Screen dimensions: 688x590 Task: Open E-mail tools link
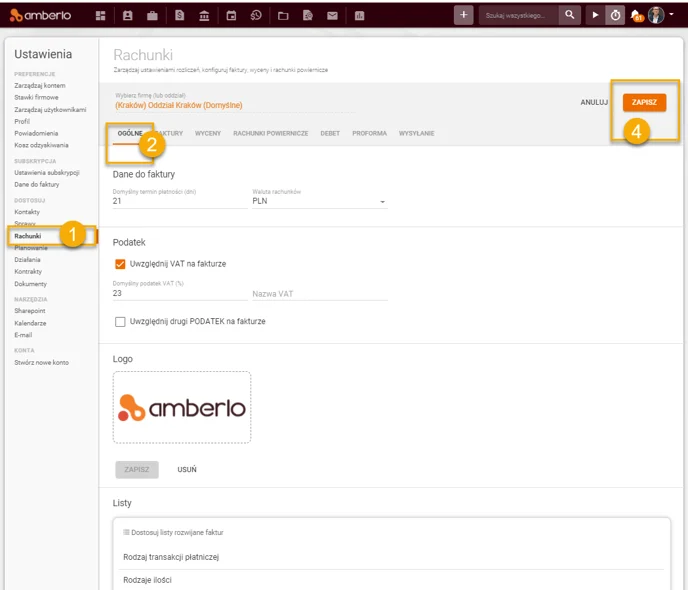pyautogui.click(x=23, y=335)
